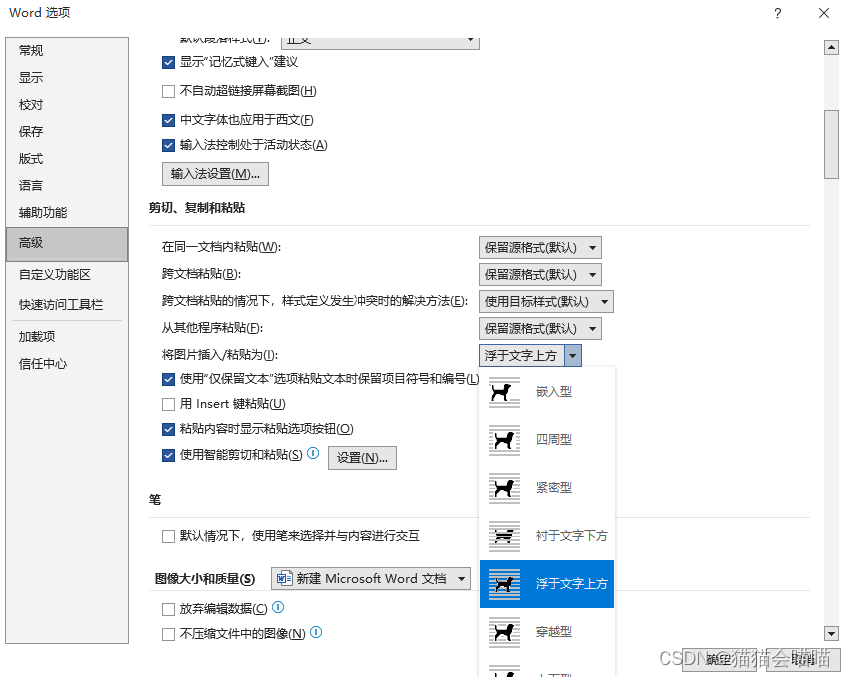Viewport: 846px width, 677px height.
Task: Select the 嵌入型 wrap option icon
Action: [x=504, y=392]
